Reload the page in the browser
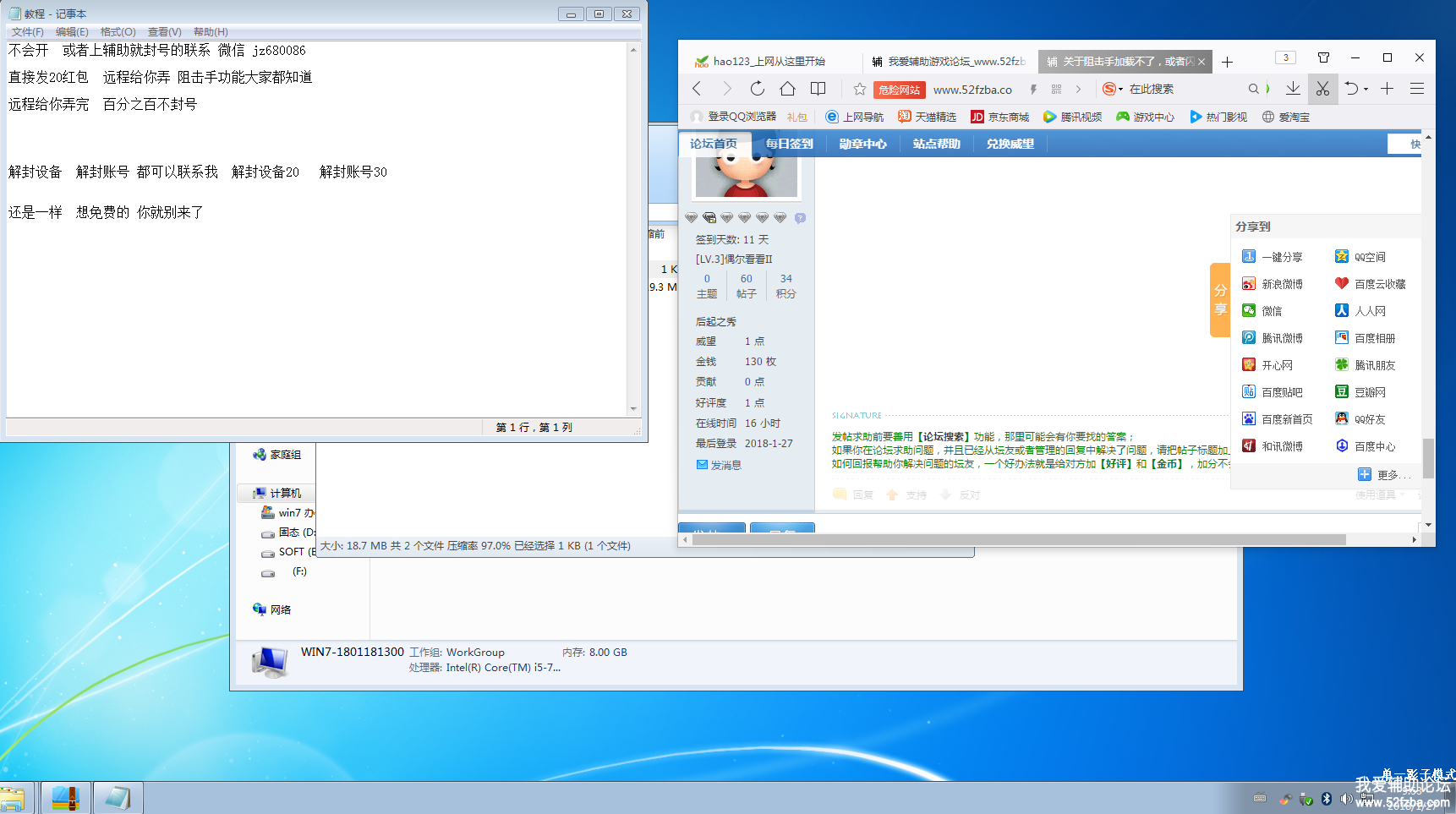Image resolution: width=1456 pixels, height=814 pixels. click(x=758, y=89)
